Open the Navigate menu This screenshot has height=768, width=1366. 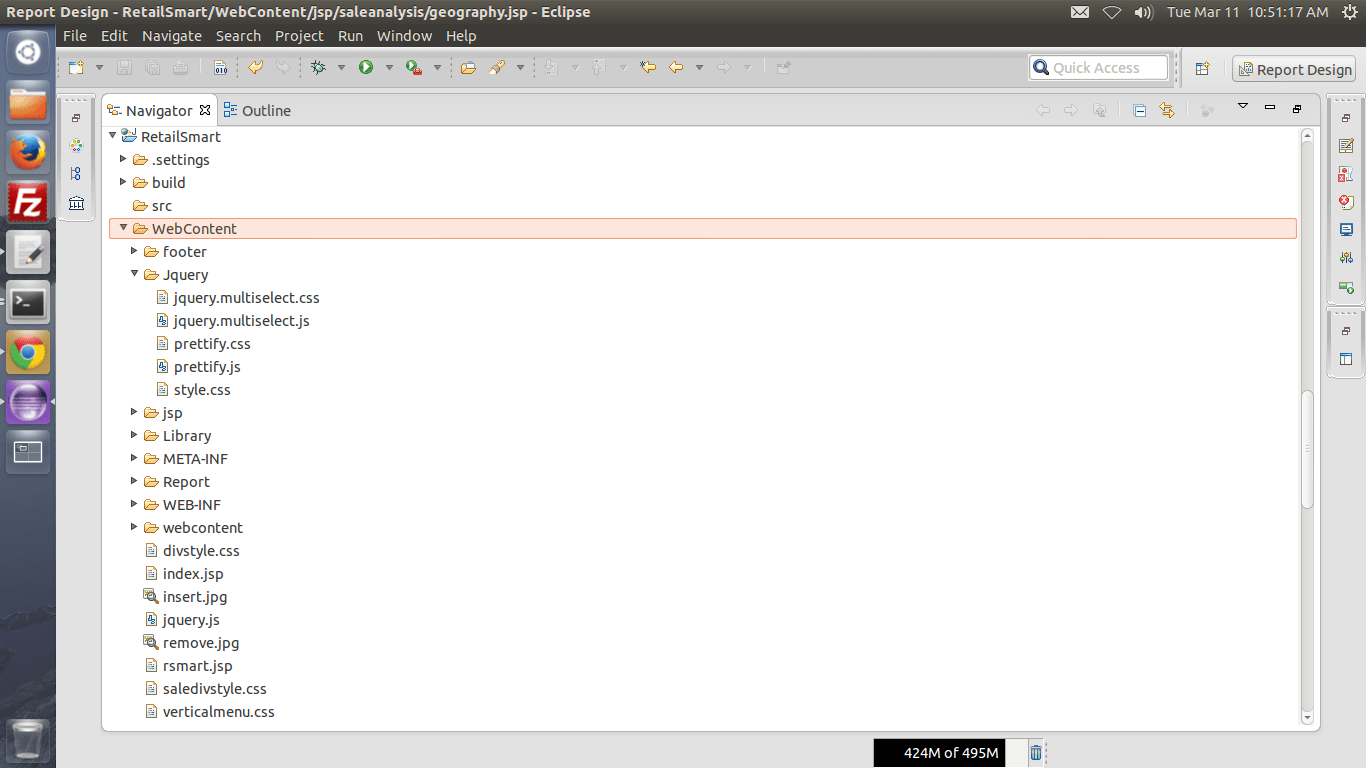pyautogui.click(x=171, y=36)
